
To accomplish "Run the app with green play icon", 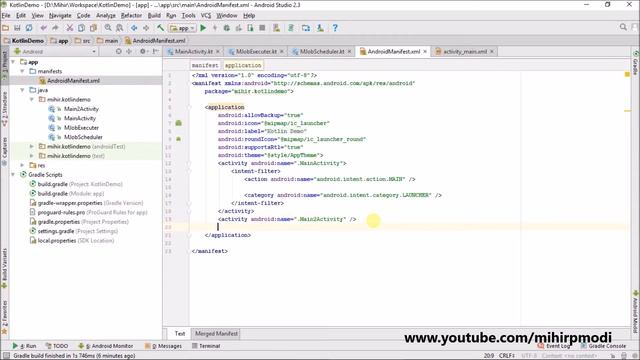I will pos(203,28).
